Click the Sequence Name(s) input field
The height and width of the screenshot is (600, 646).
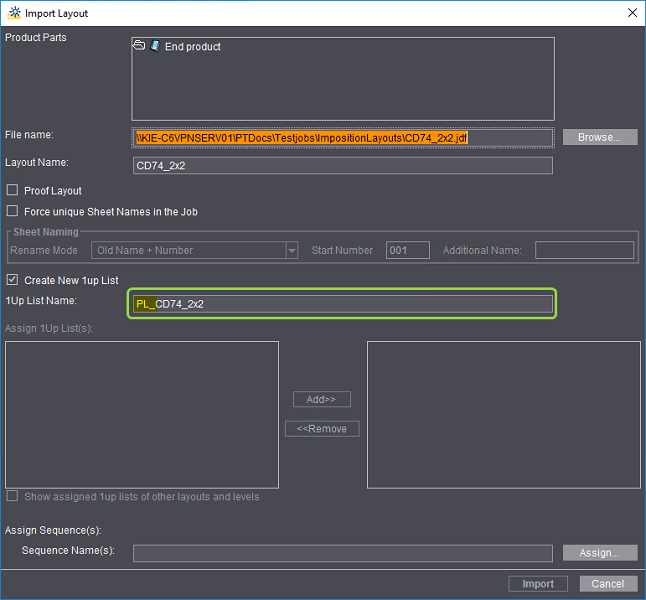342,553
